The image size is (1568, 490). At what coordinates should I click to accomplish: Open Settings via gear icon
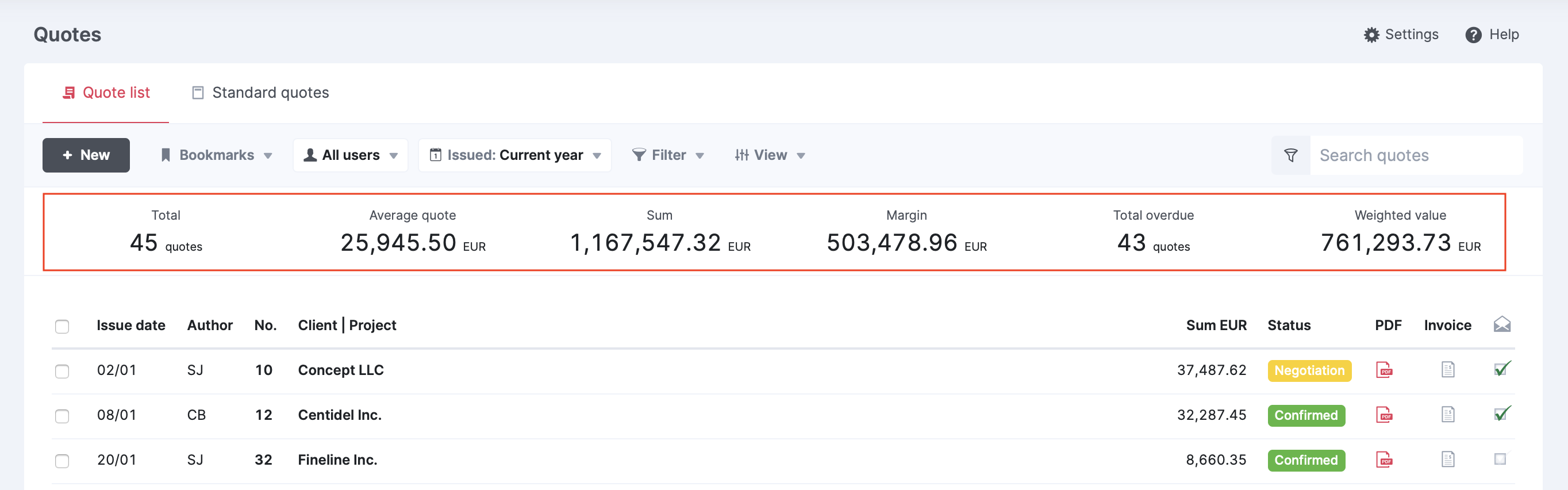click(1371, 35)
